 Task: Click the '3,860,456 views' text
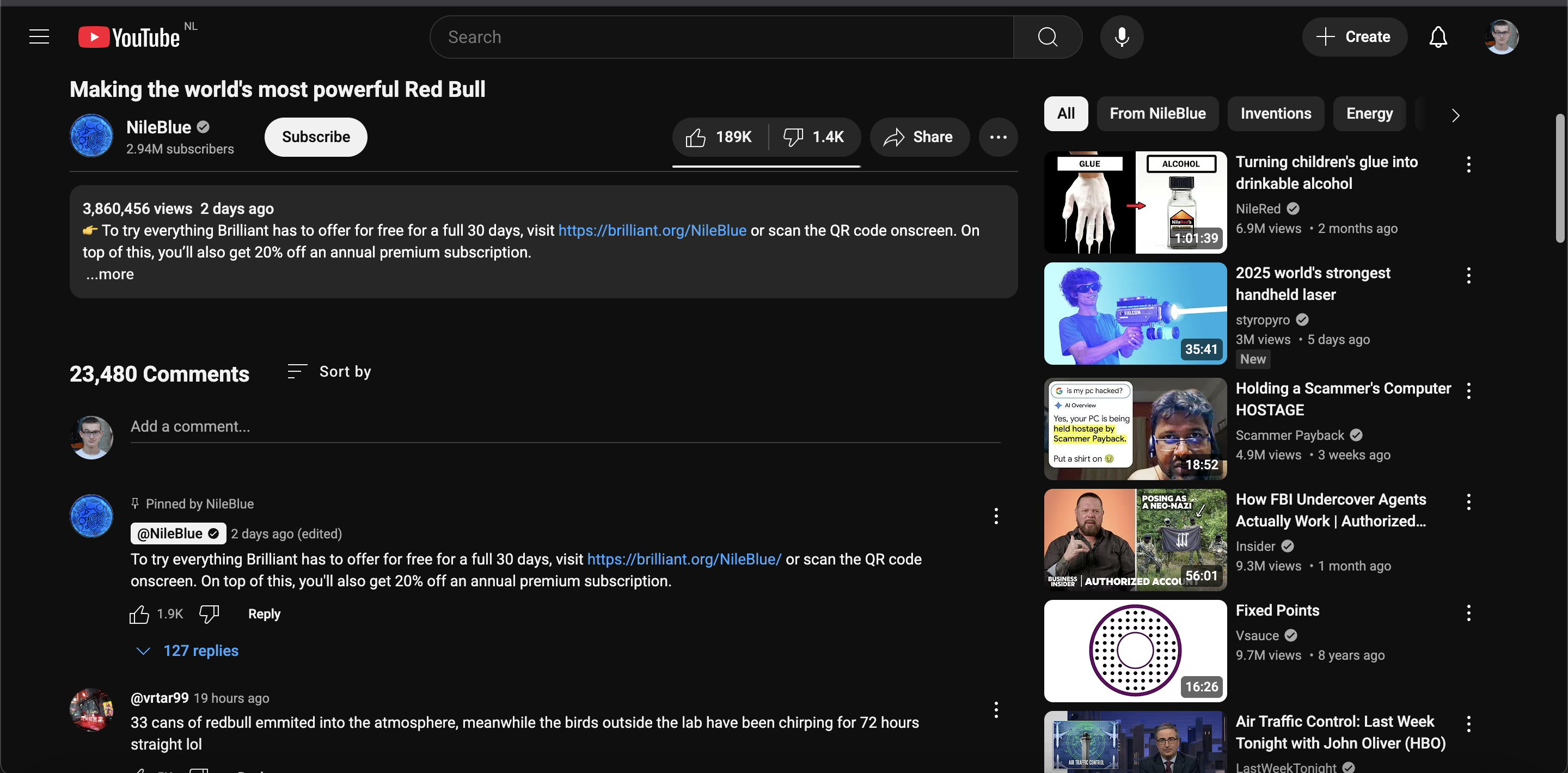coord(138,209)
